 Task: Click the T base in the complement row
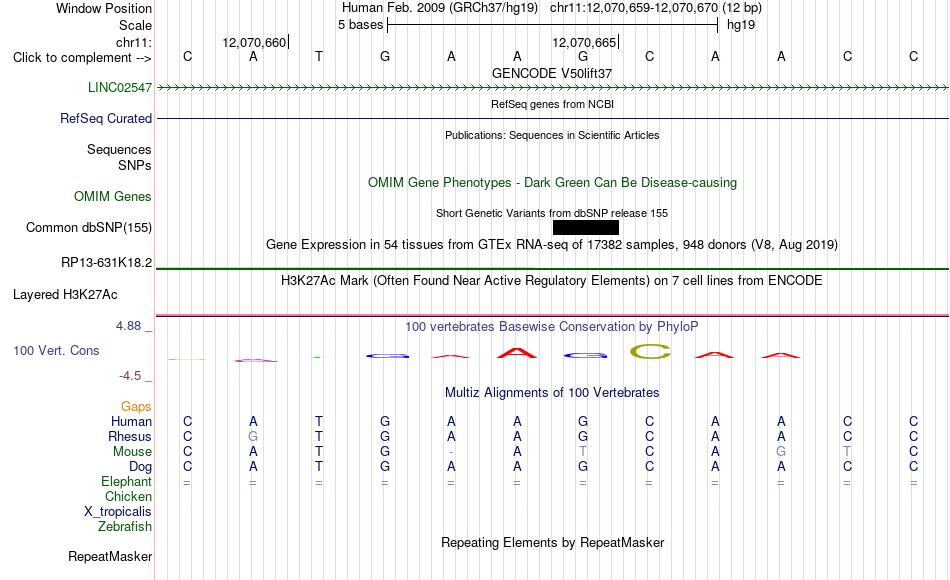coord(319,57)
